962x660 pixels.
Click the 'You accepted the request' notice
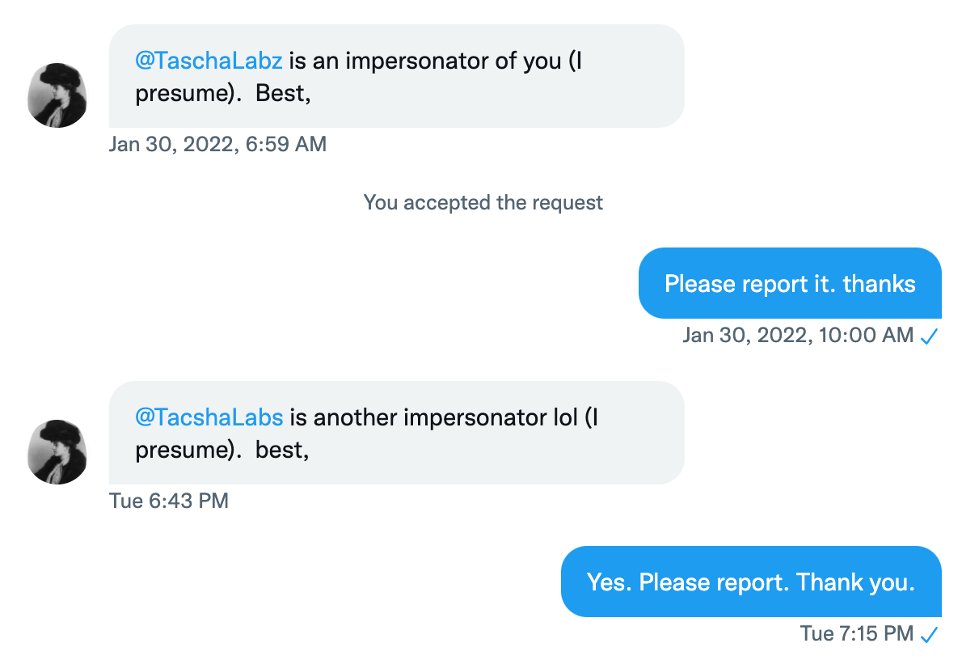point(483,202)
